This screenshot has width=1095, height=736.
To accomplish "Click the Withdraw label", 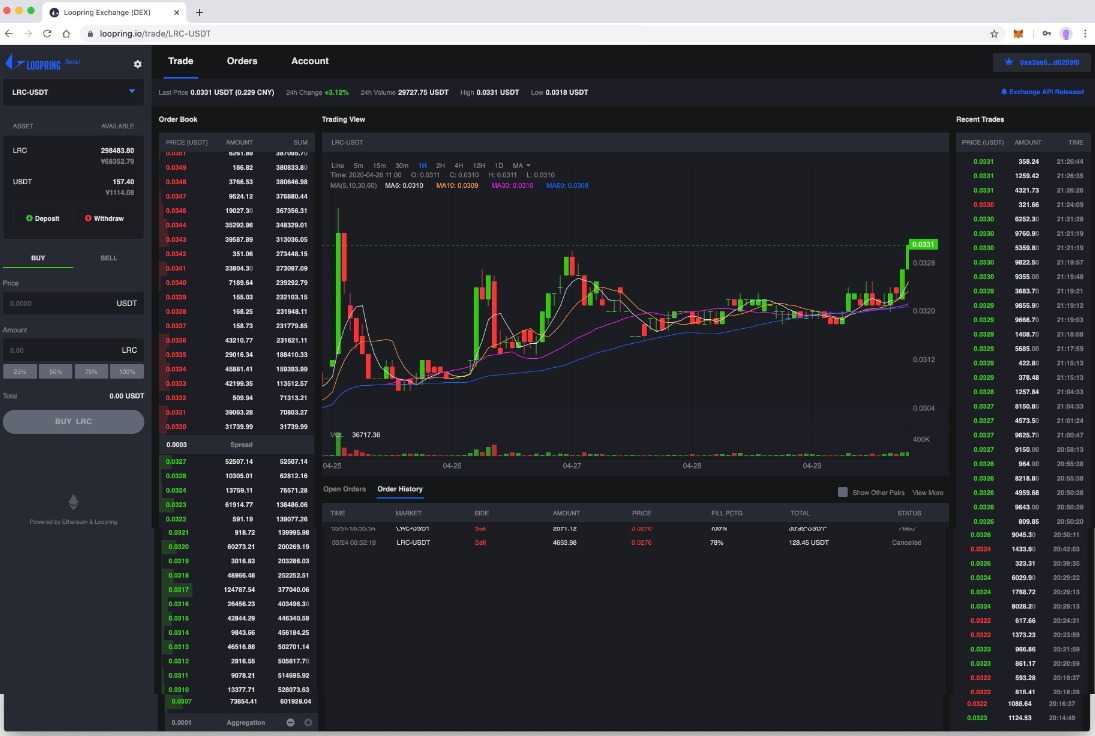I will pyautogui.click(x=108, y=219).
